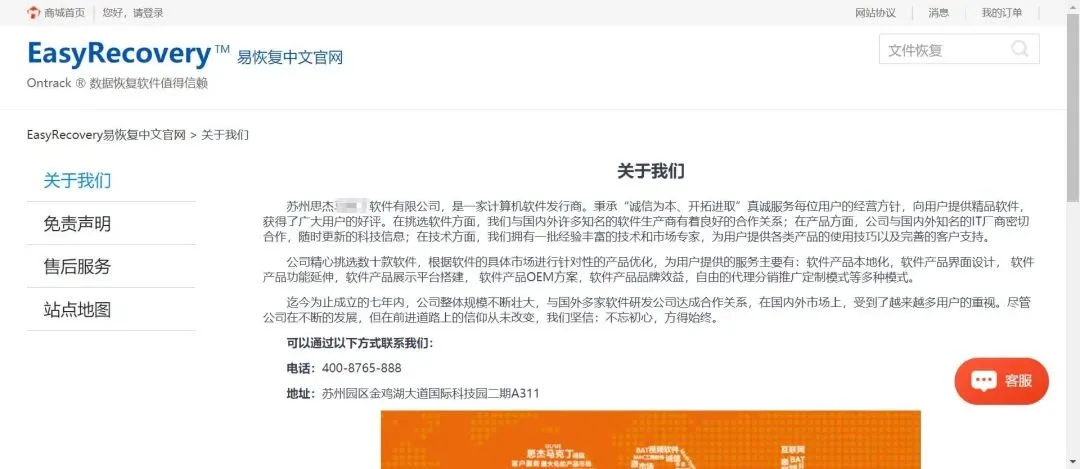Open the 客服 live chat button

pyautogui.click(x=1001, y=381)
